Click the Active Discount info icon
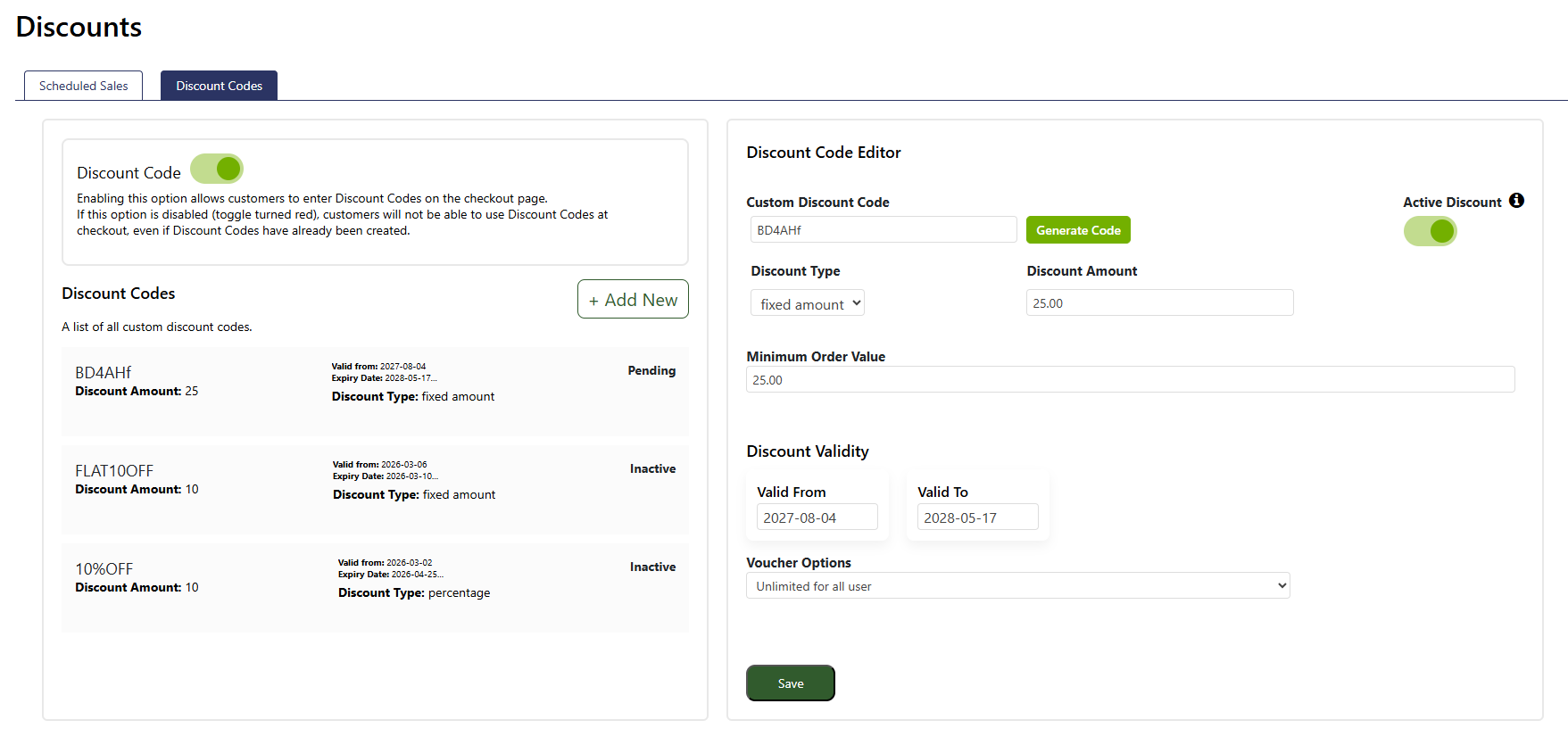Screen dimensions: 1568x745 [1516, 201]
